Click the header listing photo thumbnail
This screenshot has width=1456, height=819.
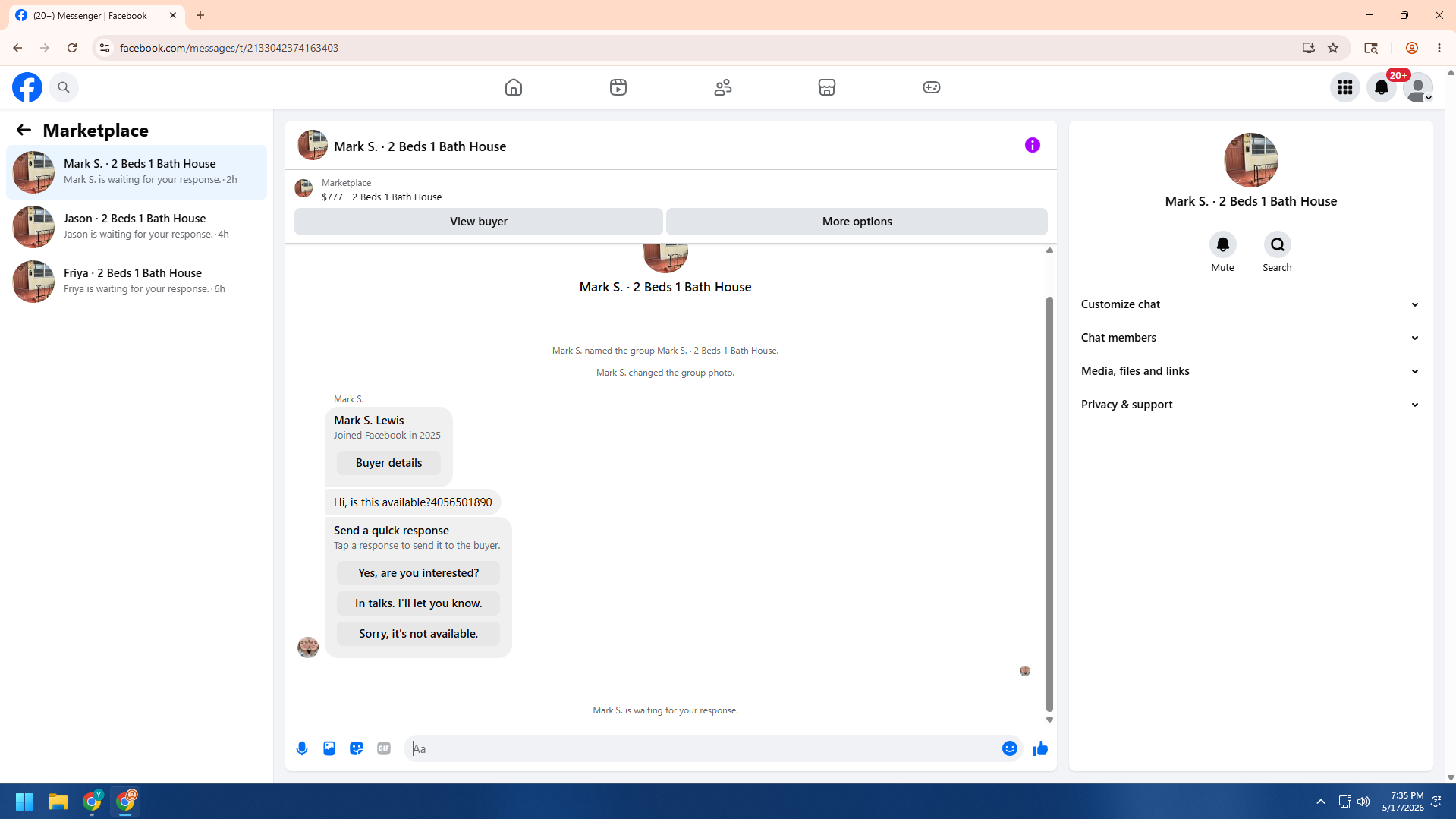coord(313,145)
